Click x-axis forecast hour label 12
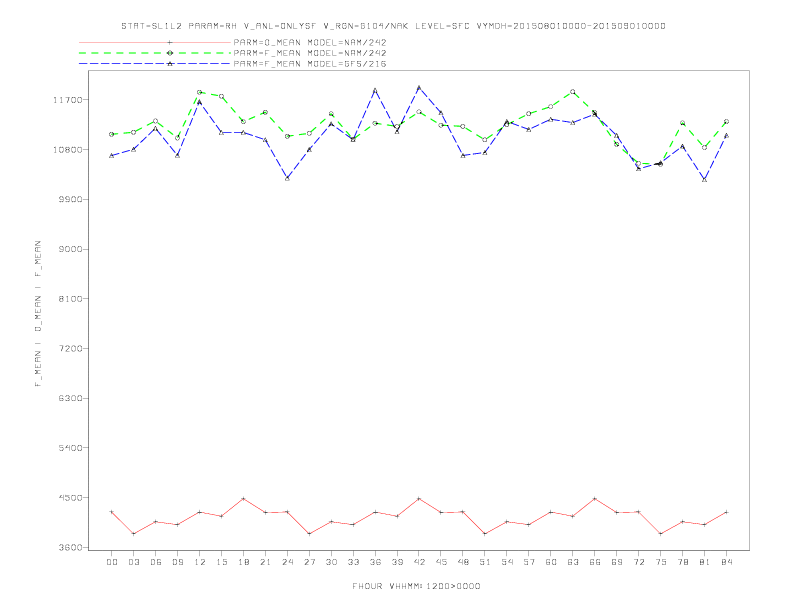Viewport: 792px width, 612px height. [x=200, y=562]
